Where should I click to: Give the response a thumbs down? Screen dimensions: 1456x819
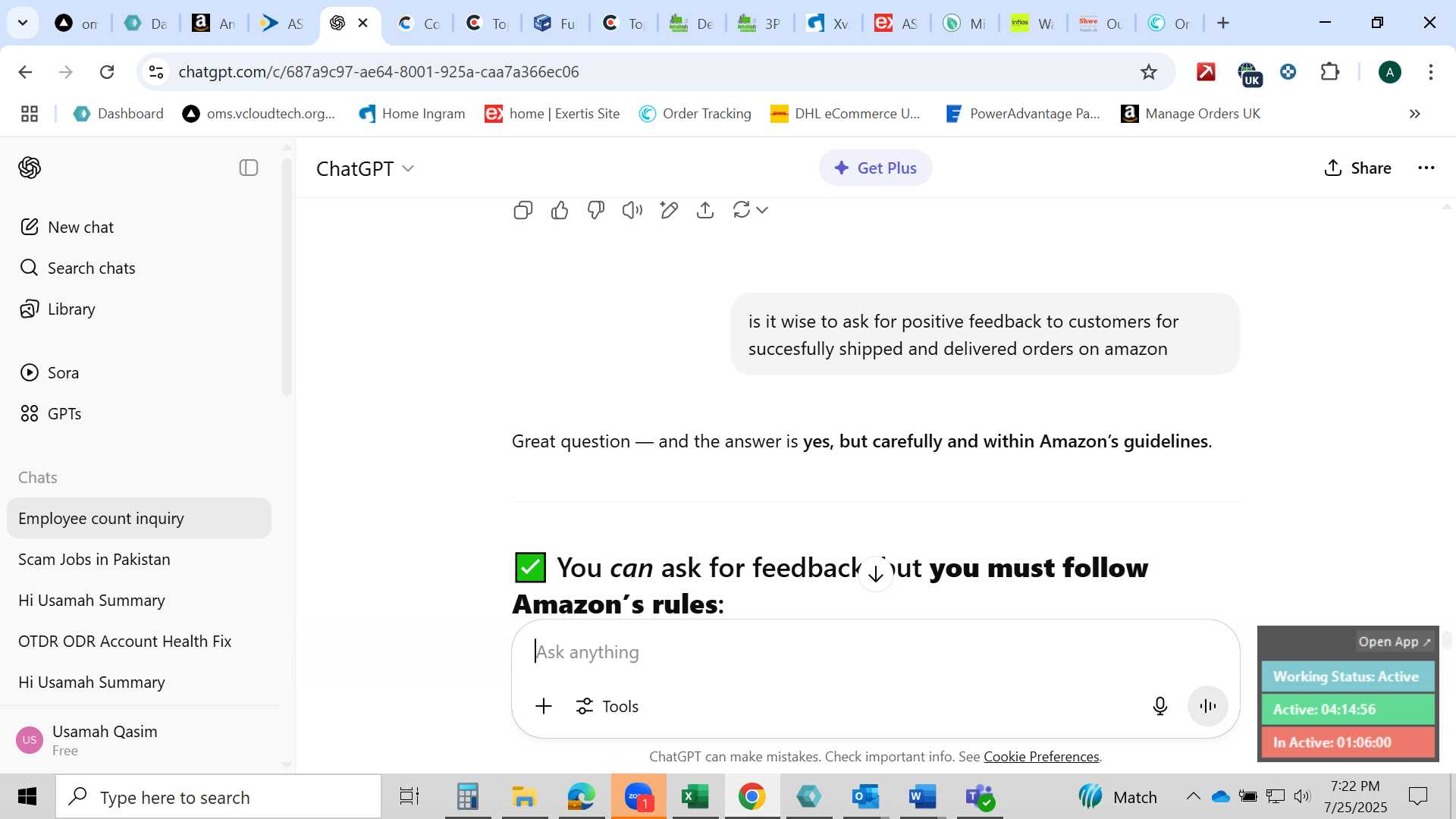[596, 210]
